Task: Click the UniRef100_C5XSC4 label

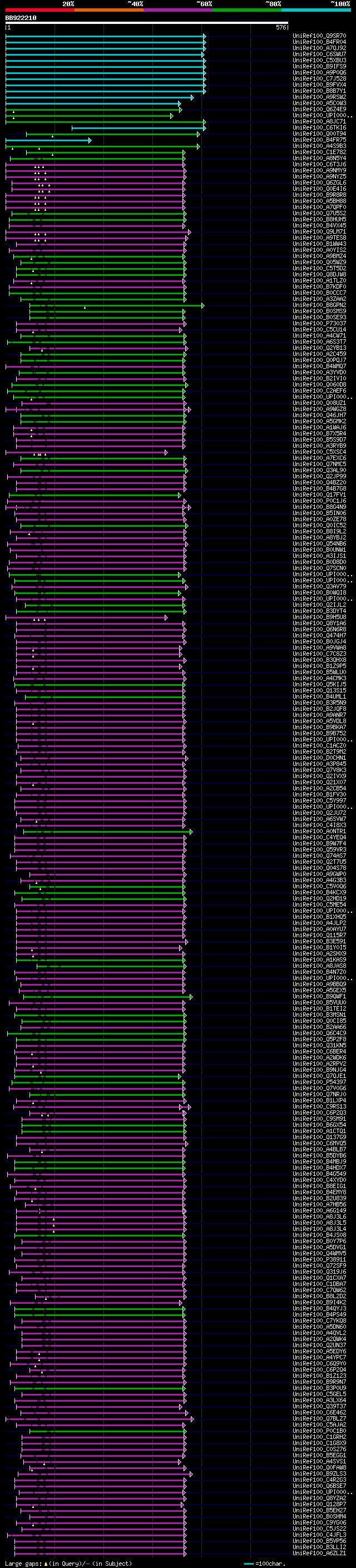Action: (319, 452)
